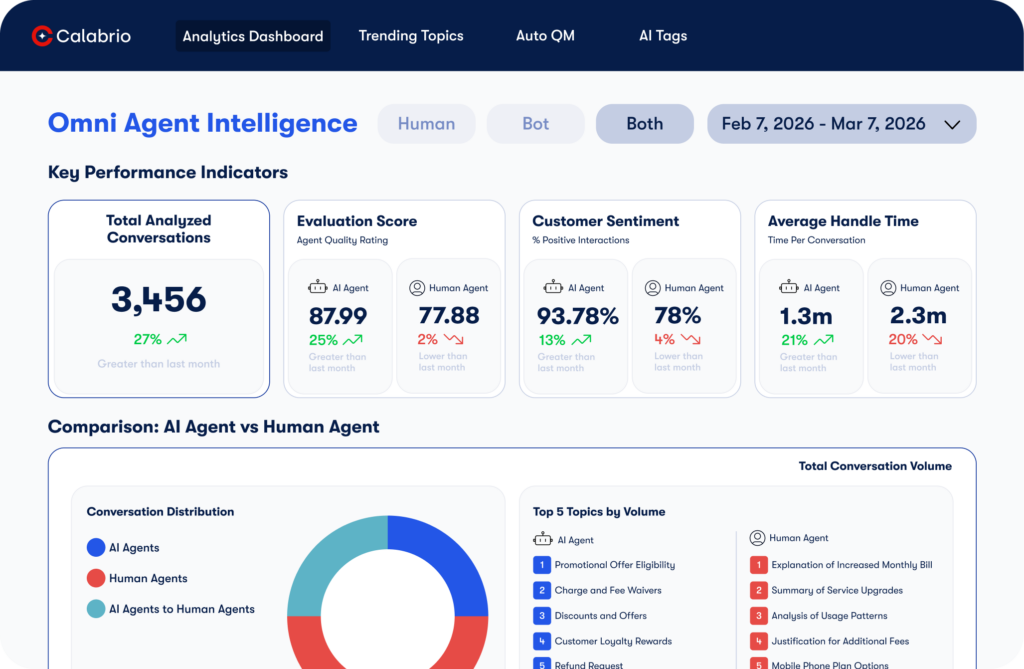Click the 13% upward trend arrow

click(x=581, y=340)
